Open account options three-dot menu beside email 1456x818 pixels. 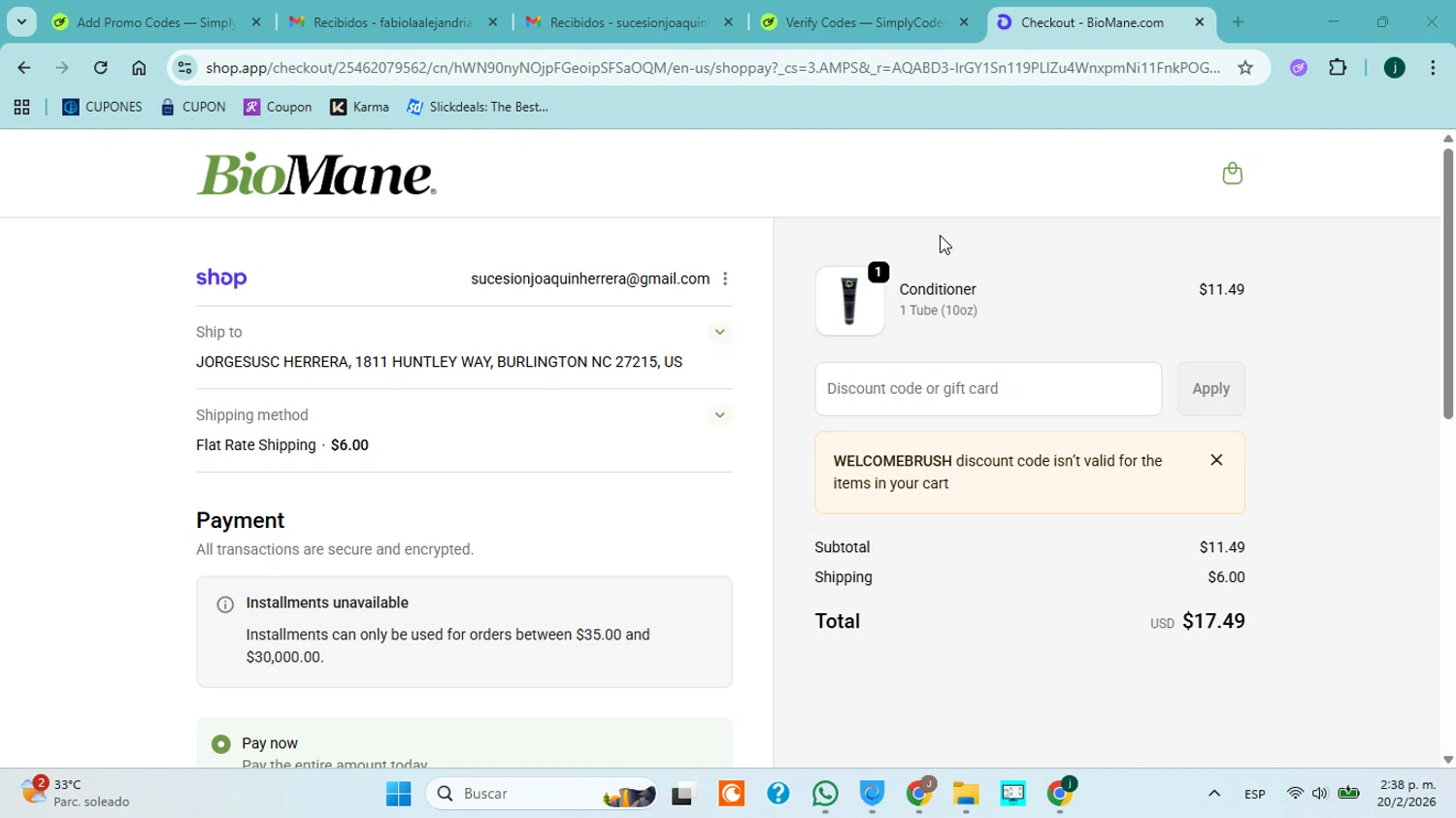(x=725, y=279)
